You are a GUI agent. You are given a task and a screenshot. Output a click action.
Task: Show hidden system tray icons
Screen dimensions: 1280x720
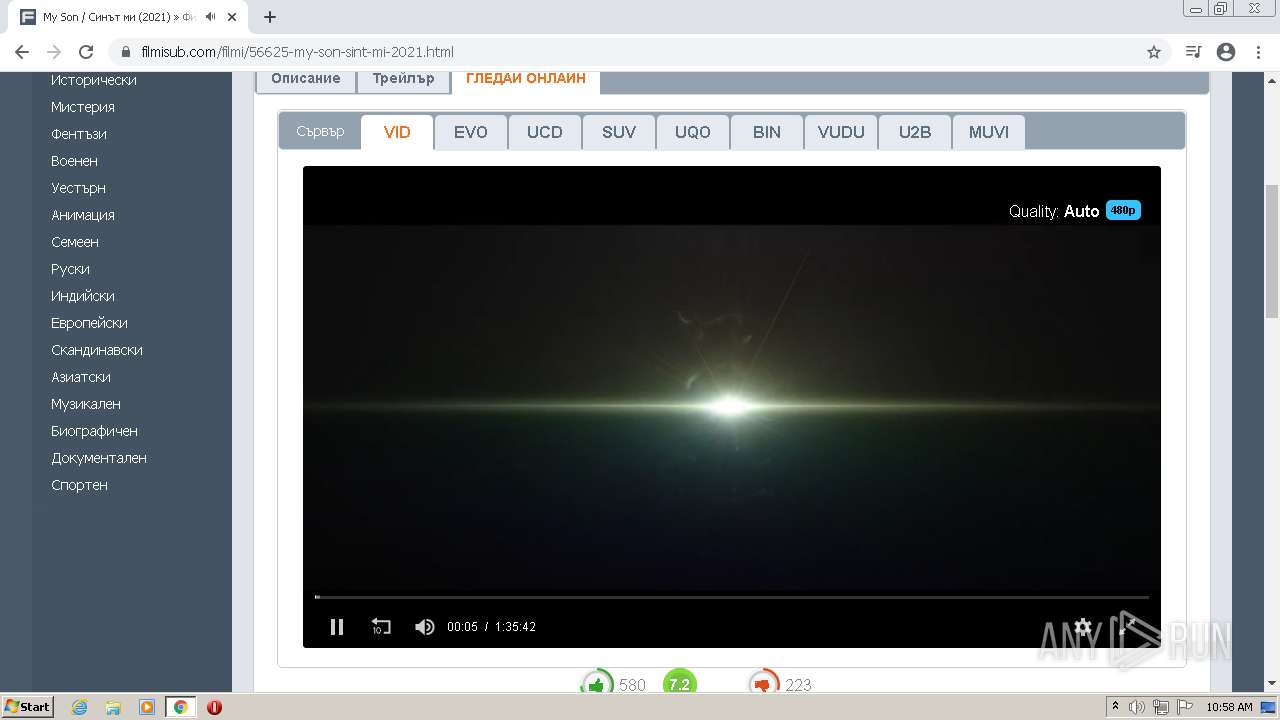(1116, 707)
